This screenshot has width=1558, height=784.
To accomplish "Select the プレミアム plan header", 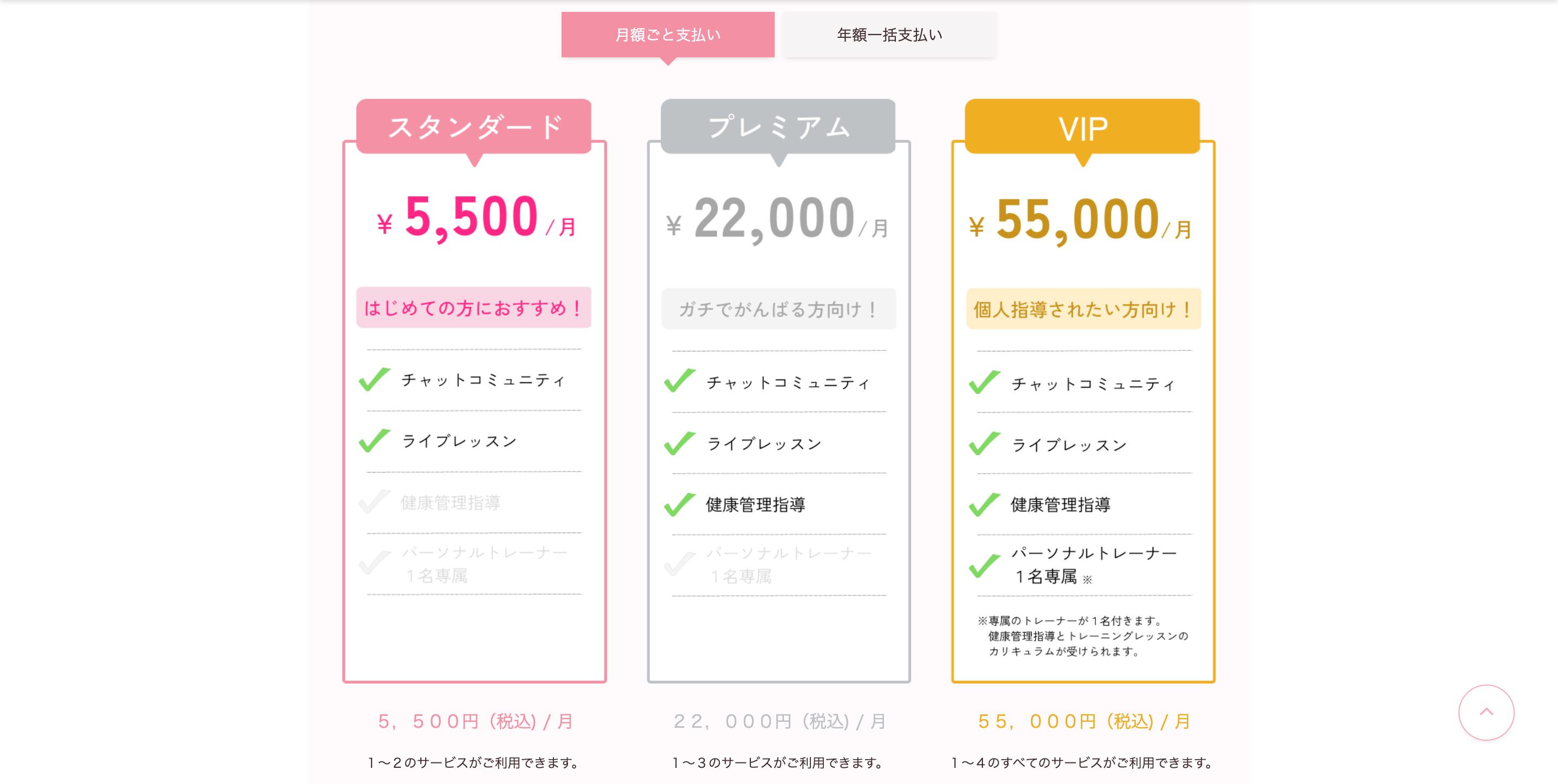I will tap(778, 127).
